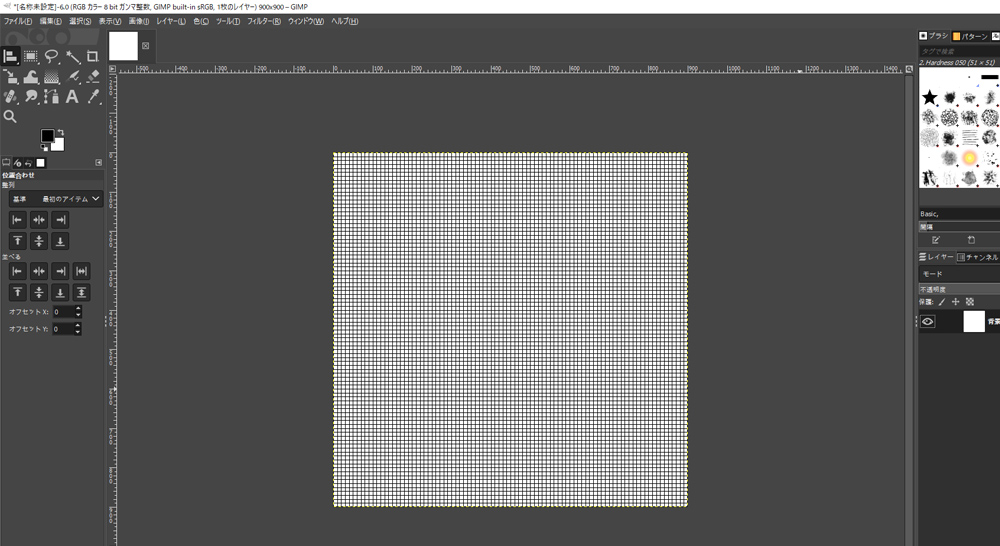Viewport: 1000px width, 546px height.
Task: Open the 基準 最初のアイテム dropdown
Action: tap(55, 199)
